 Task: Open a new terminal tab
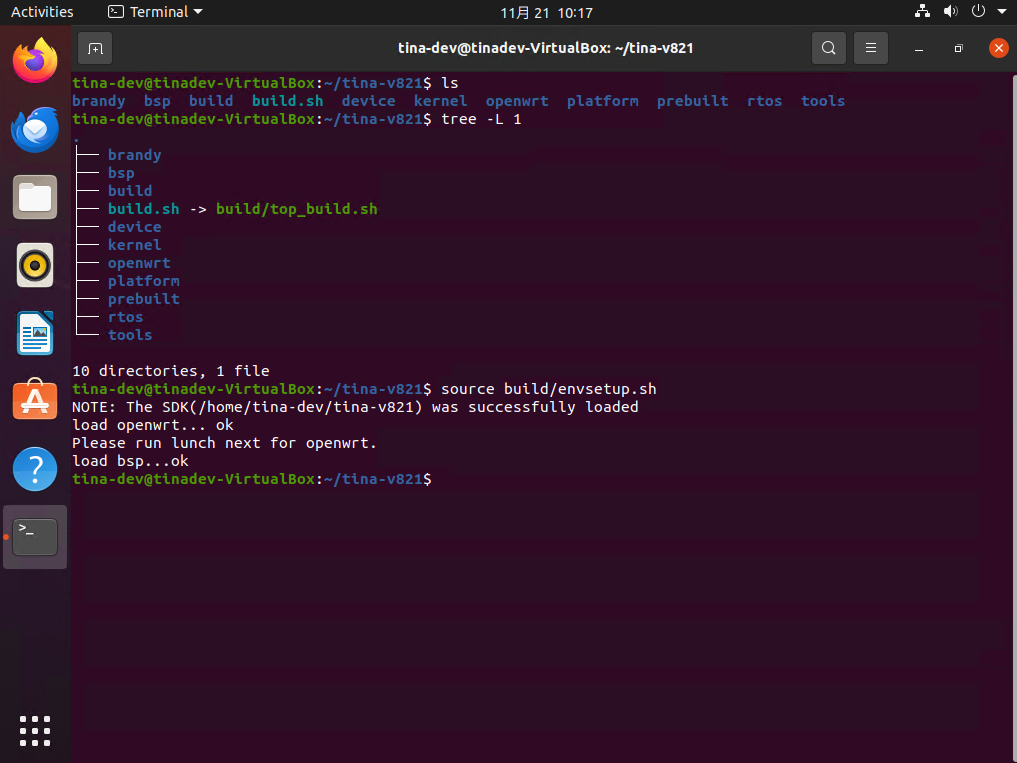click(x=94, y=48)
